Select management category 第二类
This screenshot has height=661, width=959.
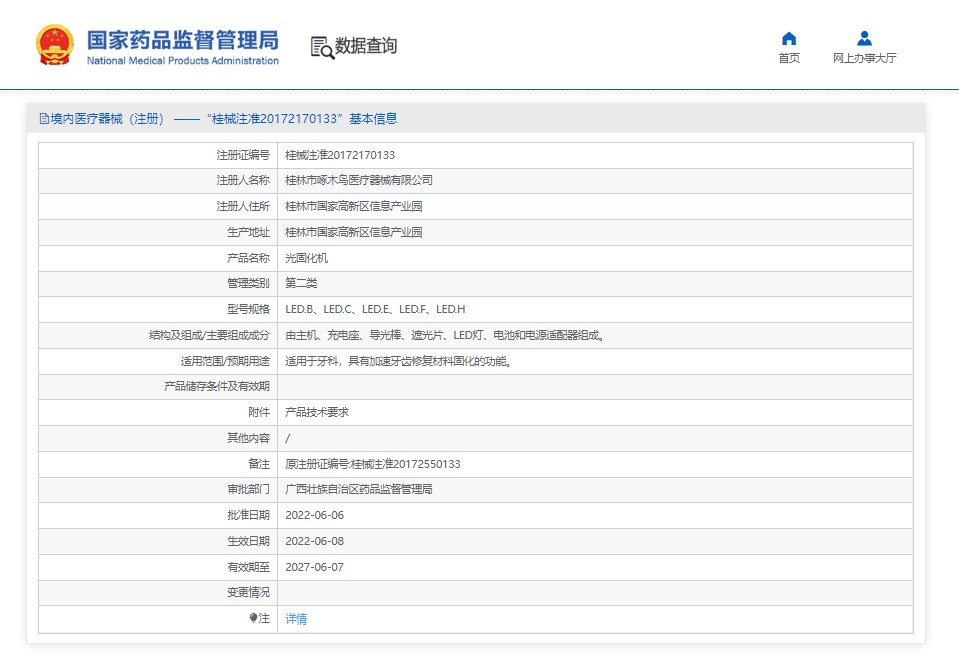(x=301, y=283)
